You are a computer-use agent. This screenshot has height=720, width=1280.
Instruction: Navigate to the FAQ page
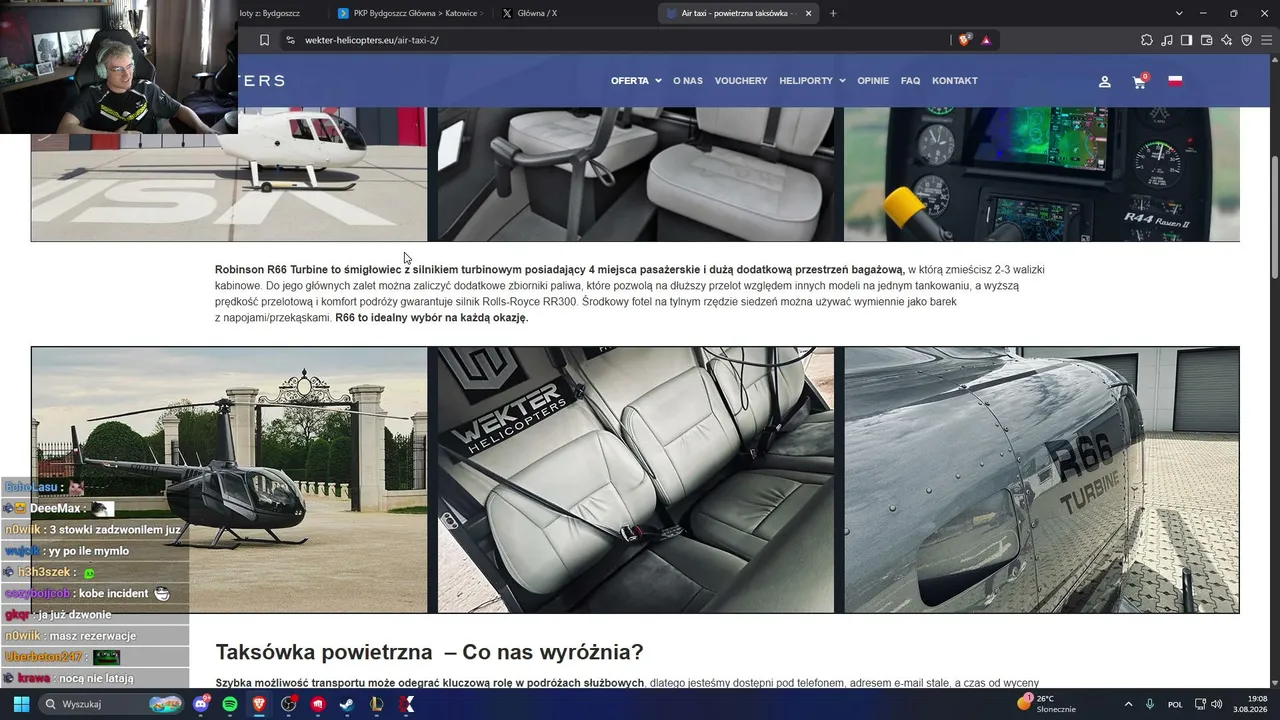[910, 81]
